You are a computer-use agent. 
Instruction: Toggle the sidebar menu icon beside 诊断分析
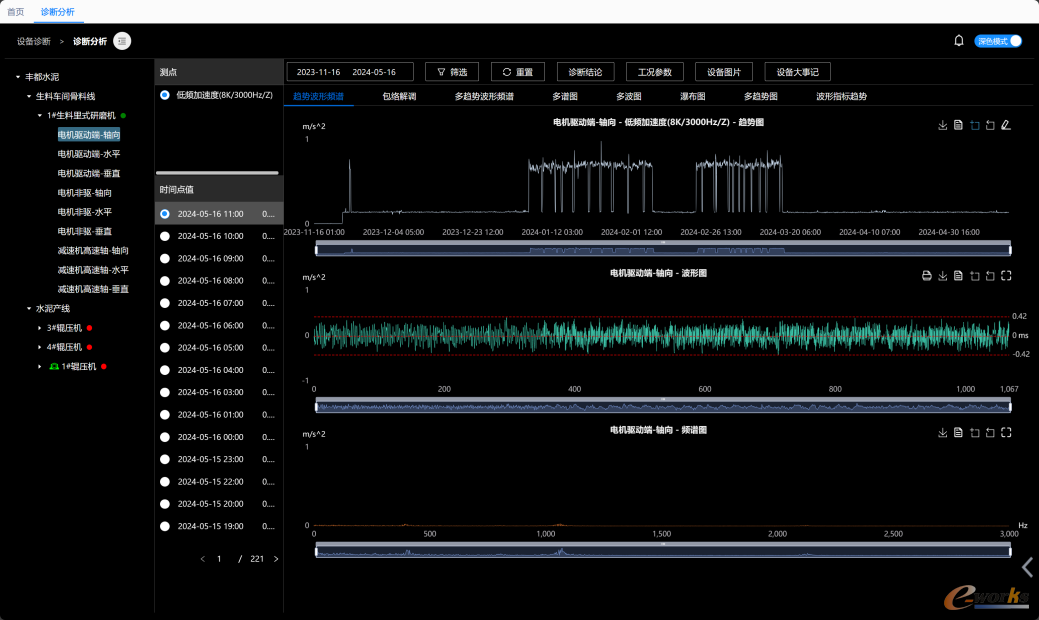coord(122,41)
